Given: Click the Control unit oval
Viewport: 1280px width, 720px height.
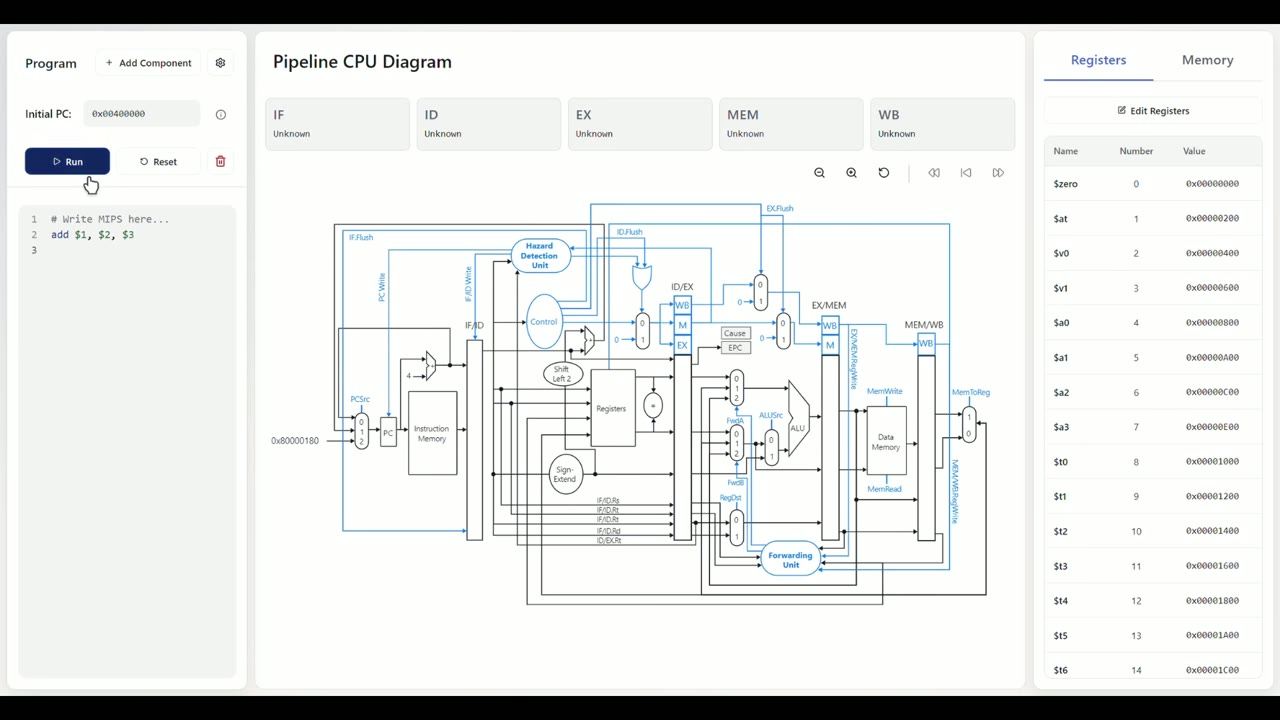Looking at the screenshot, I should pos(544,322).
